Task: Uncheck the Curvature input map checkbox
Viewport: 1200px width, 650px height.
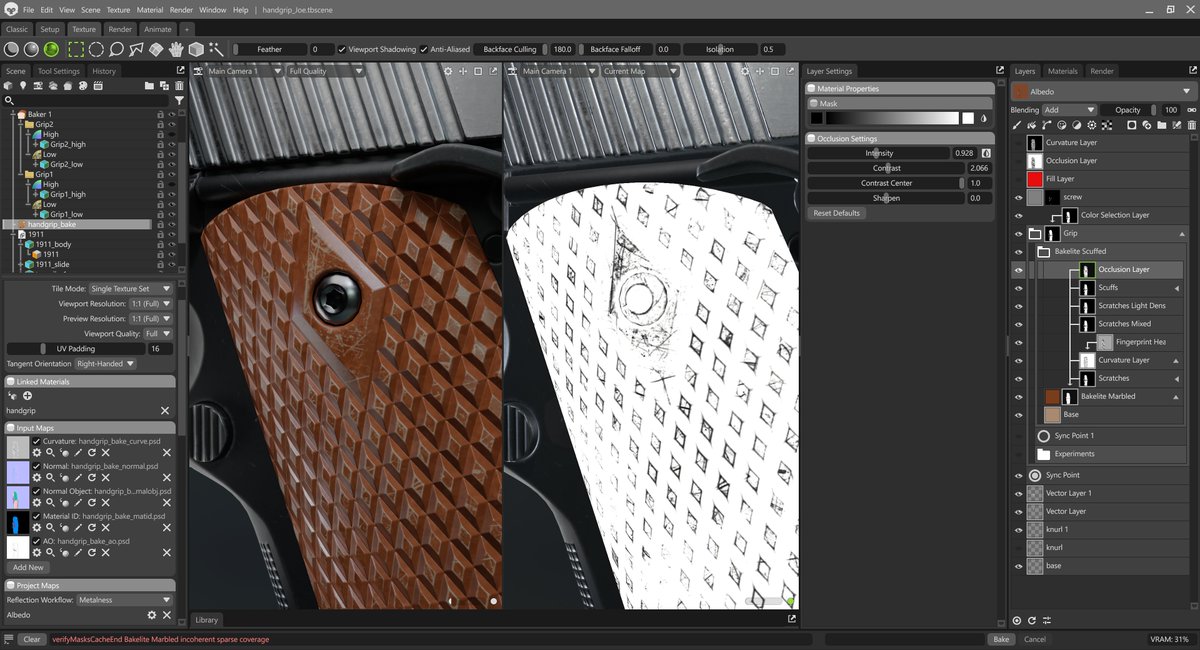Action: click(37, 441)
